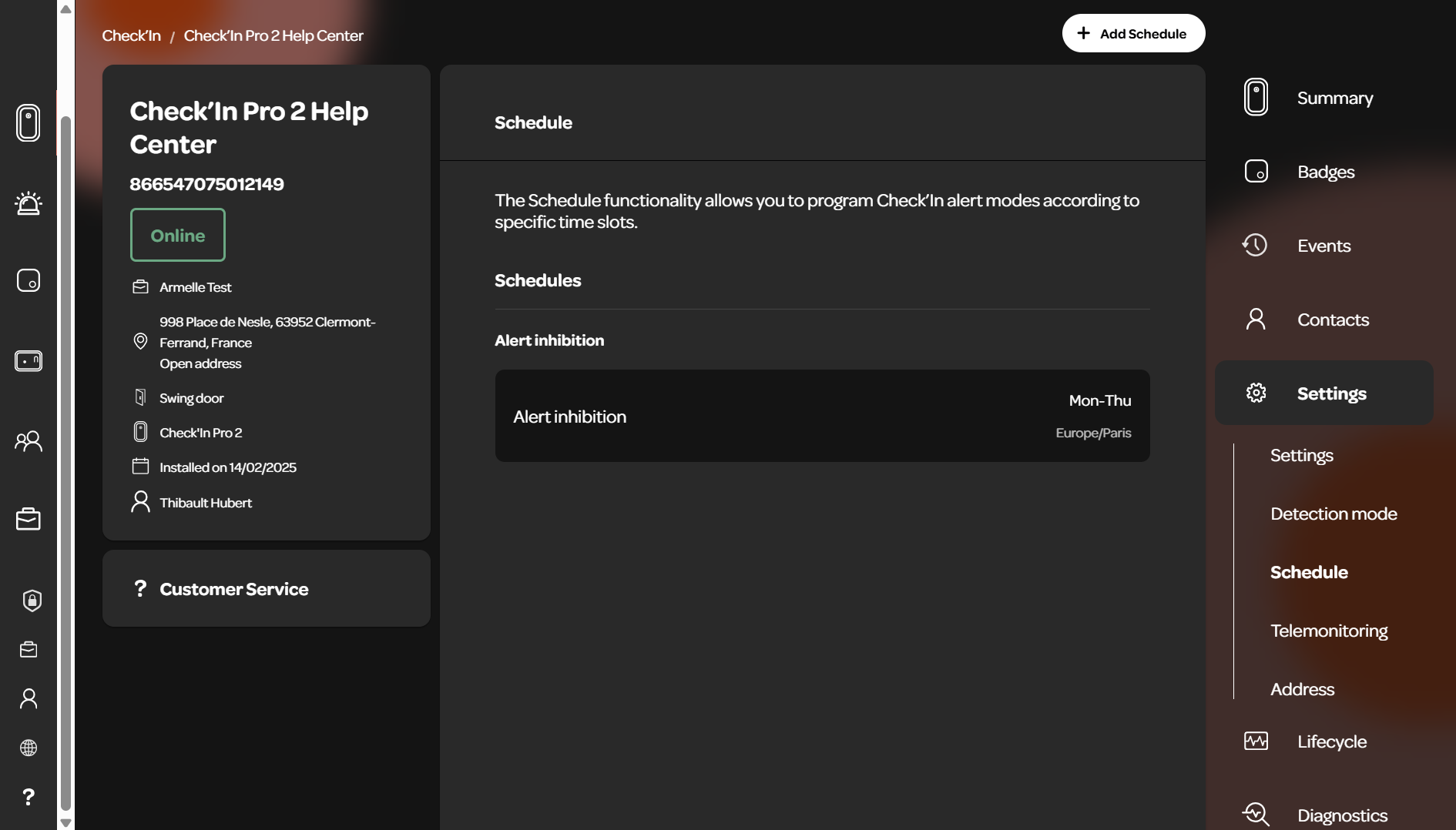Image resolution: width=1456 pixels, height=830 pixels.
Task: Open the group users icon in sidebar
Action: coord(29,441)
